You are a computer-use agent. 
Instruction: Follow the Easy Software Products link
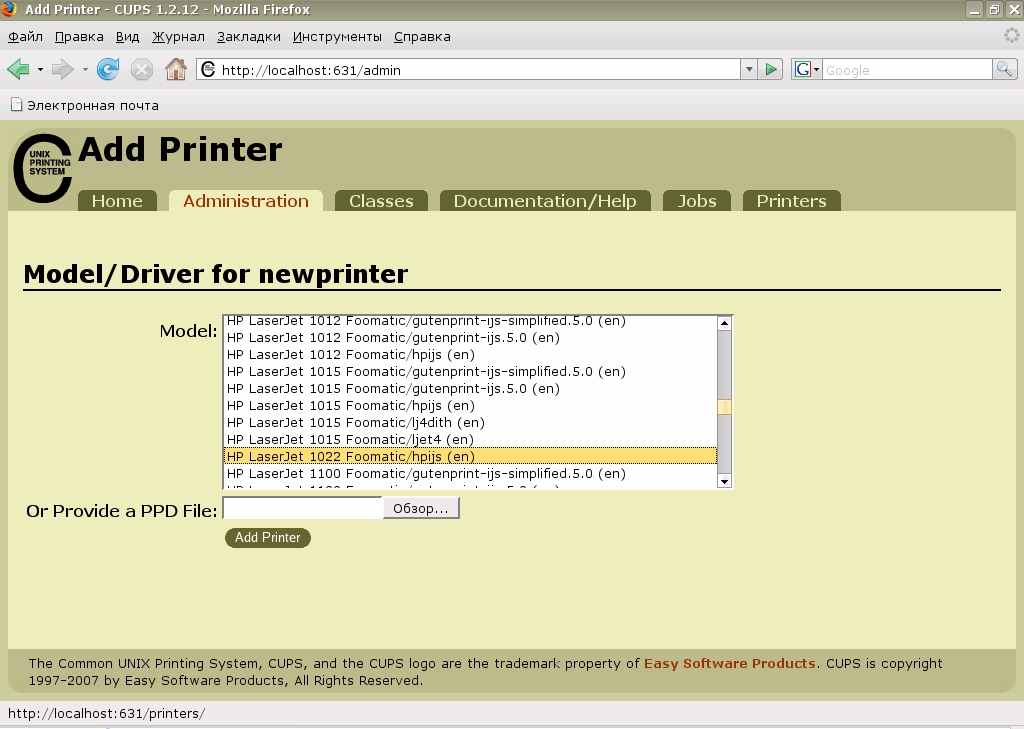point(729,663)
